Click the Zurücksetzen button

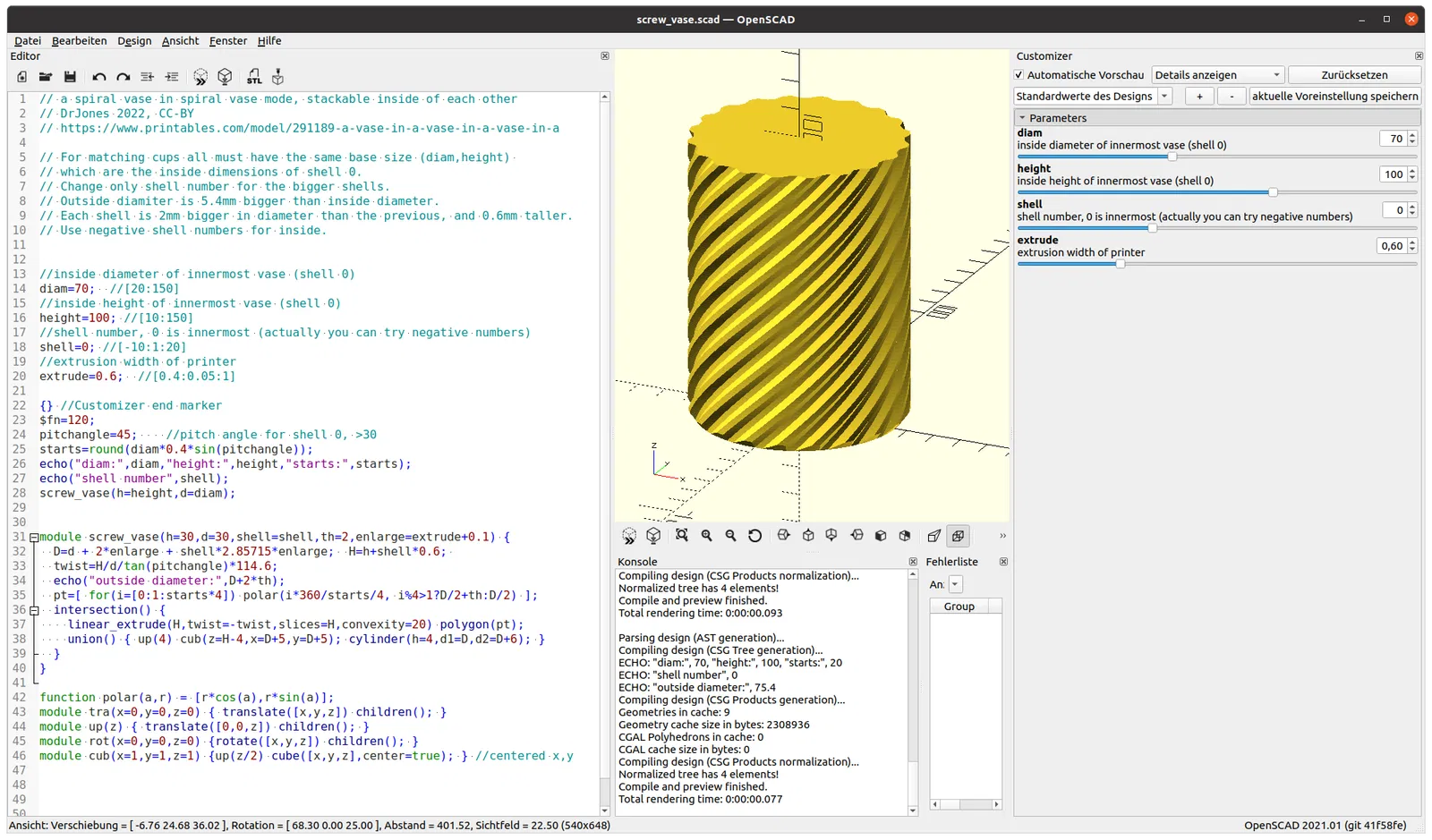tap(1354, 75)
